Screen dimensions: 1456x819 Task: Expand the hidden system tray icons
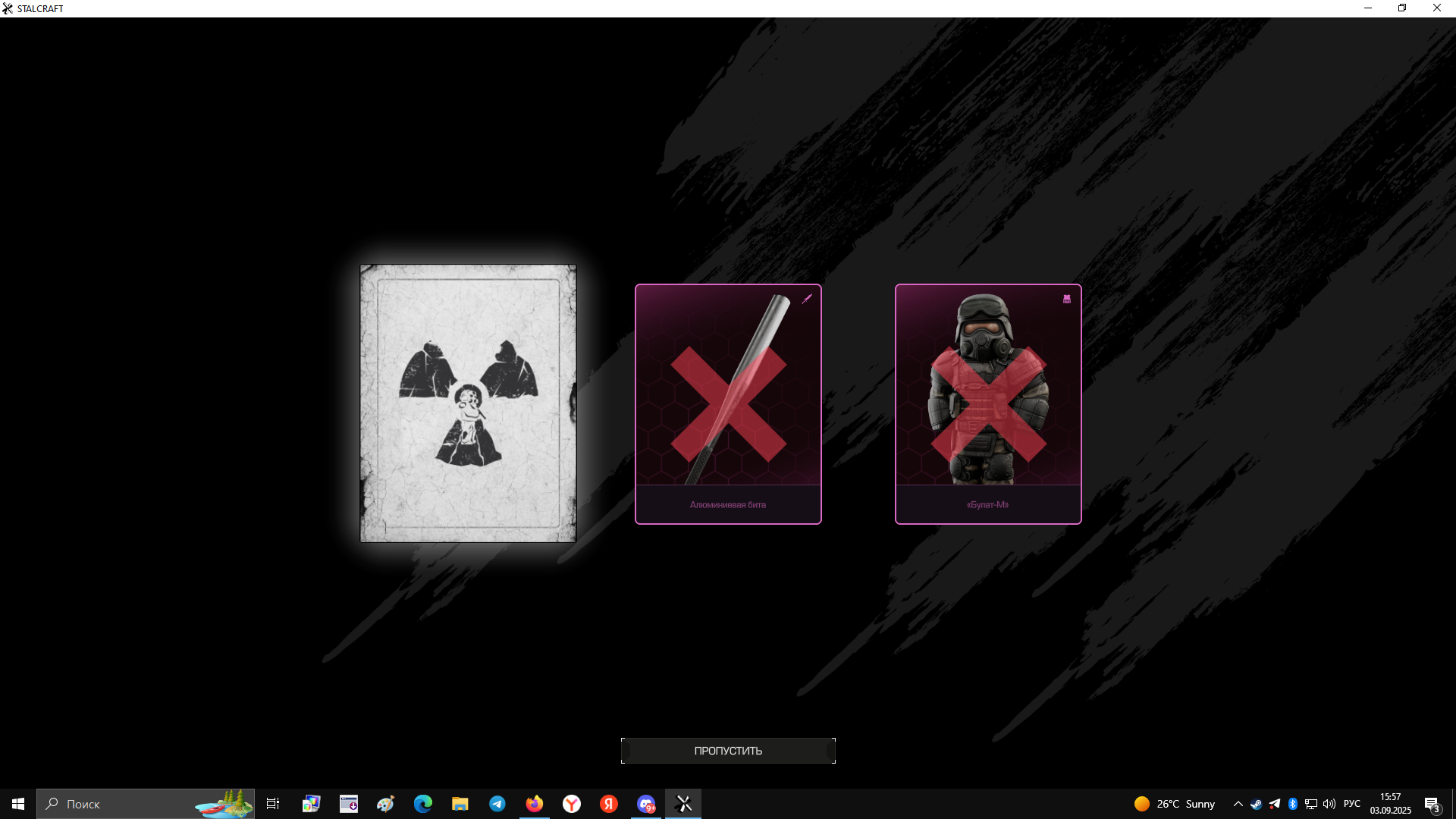1238,804
